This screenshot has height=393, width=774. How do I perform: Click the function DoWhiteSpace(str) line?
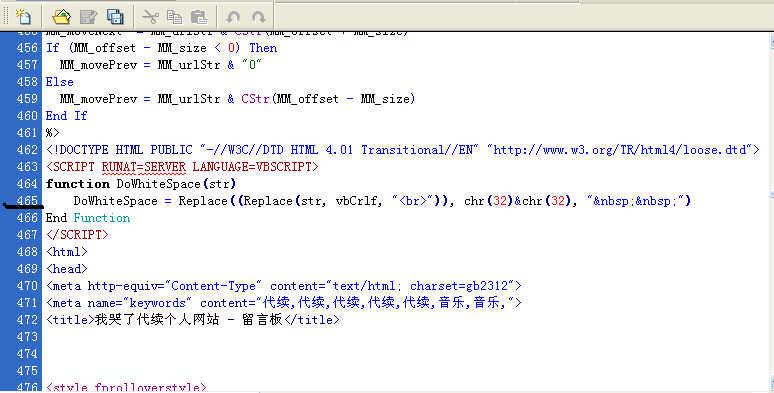click(141, 184)
